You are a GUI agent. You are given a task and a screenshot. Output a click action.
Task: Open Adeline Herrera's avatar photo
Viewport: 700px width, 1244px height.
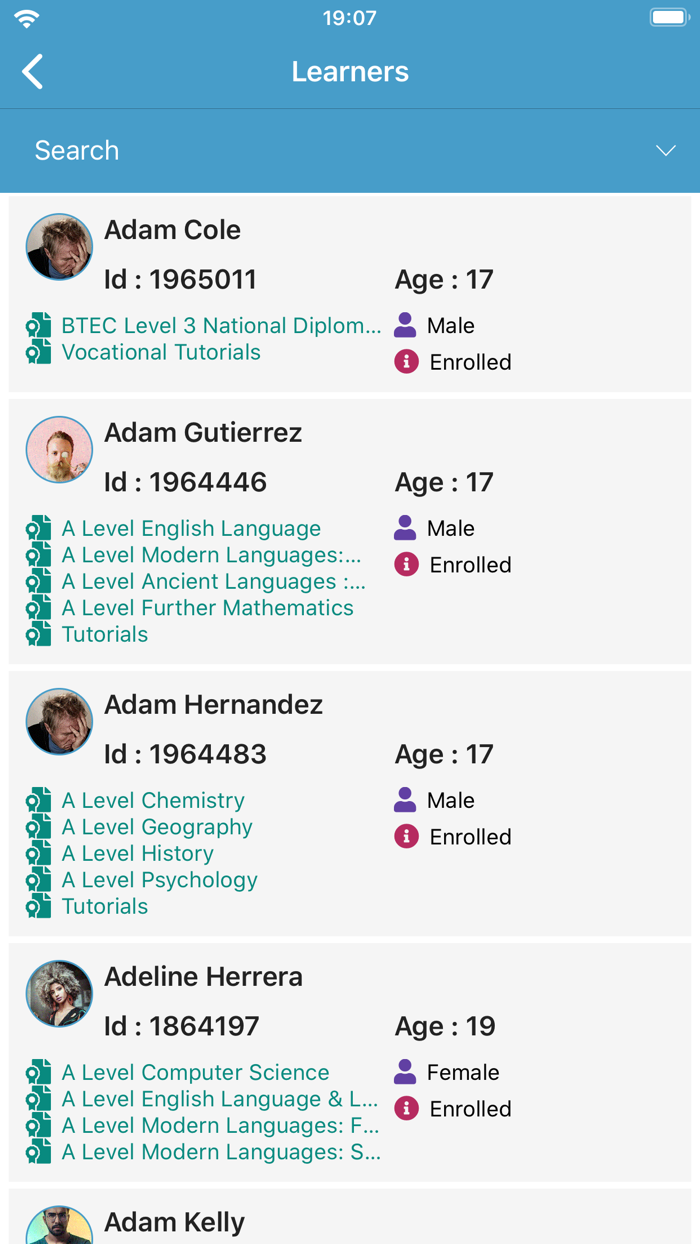(x=59, y=994)
